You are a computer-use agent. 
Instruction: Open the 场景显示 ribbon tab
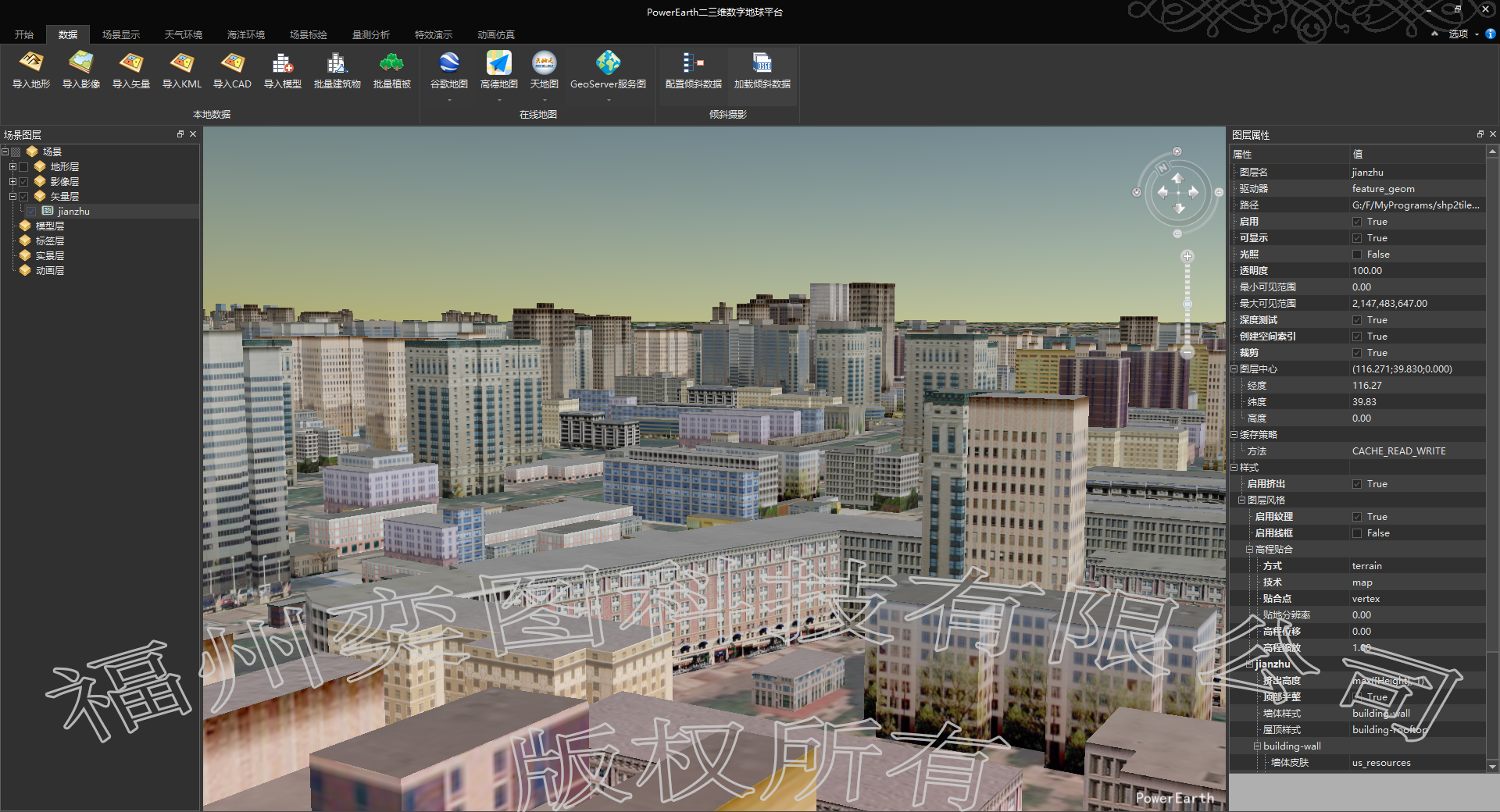point(121,34)
